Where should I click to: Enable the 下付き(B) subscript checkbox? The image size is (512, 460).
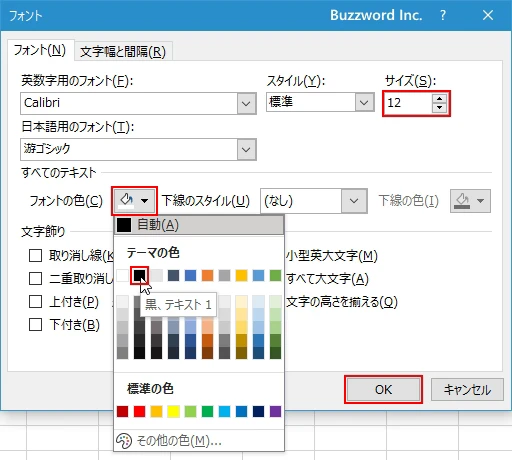pyautogui.click(x=35, y=324)
